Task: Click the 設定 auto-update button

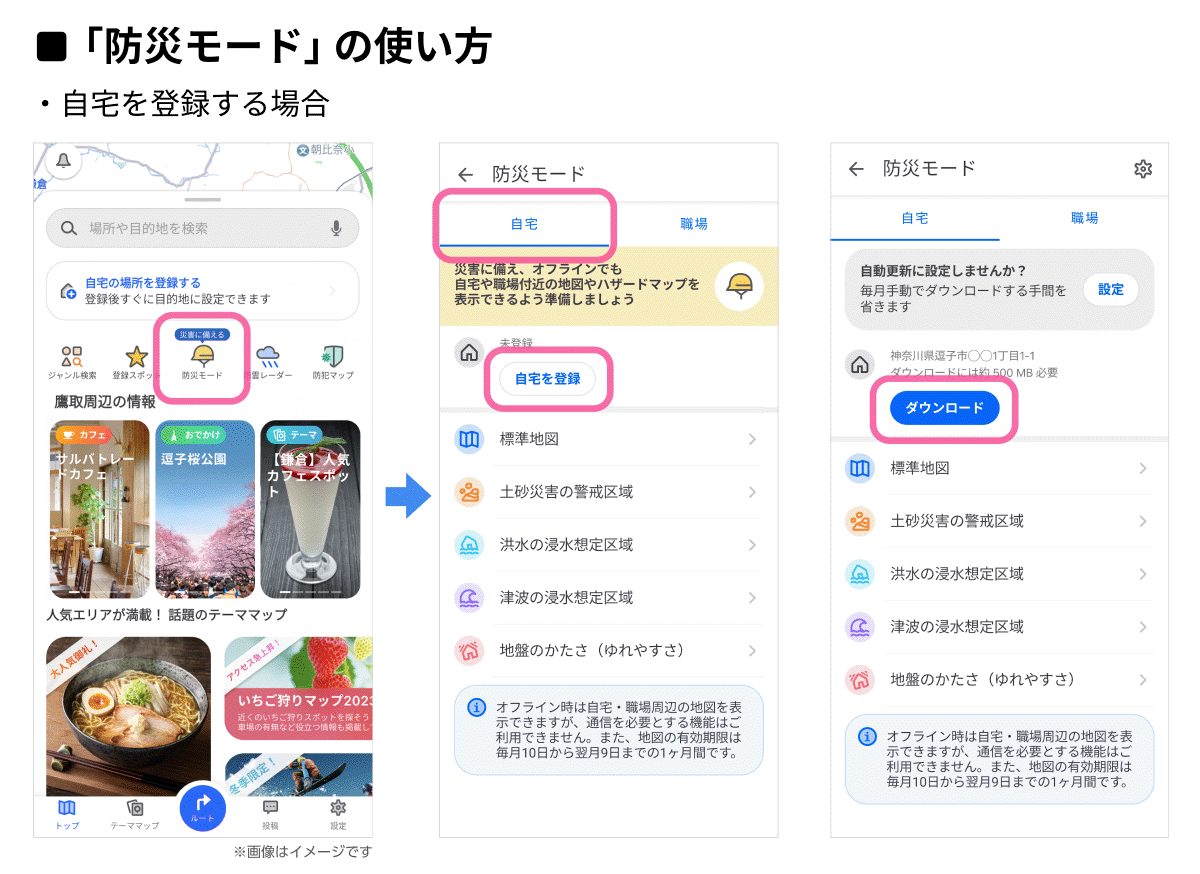Action: (1111, 289)
